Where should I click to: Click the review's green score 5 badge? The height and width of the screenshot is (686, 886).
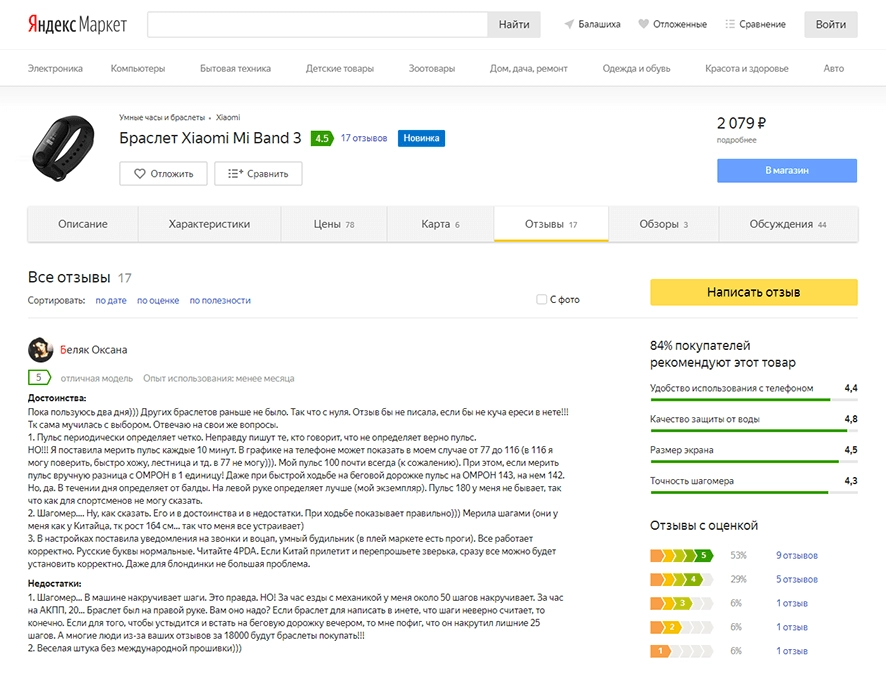(39, 377)
